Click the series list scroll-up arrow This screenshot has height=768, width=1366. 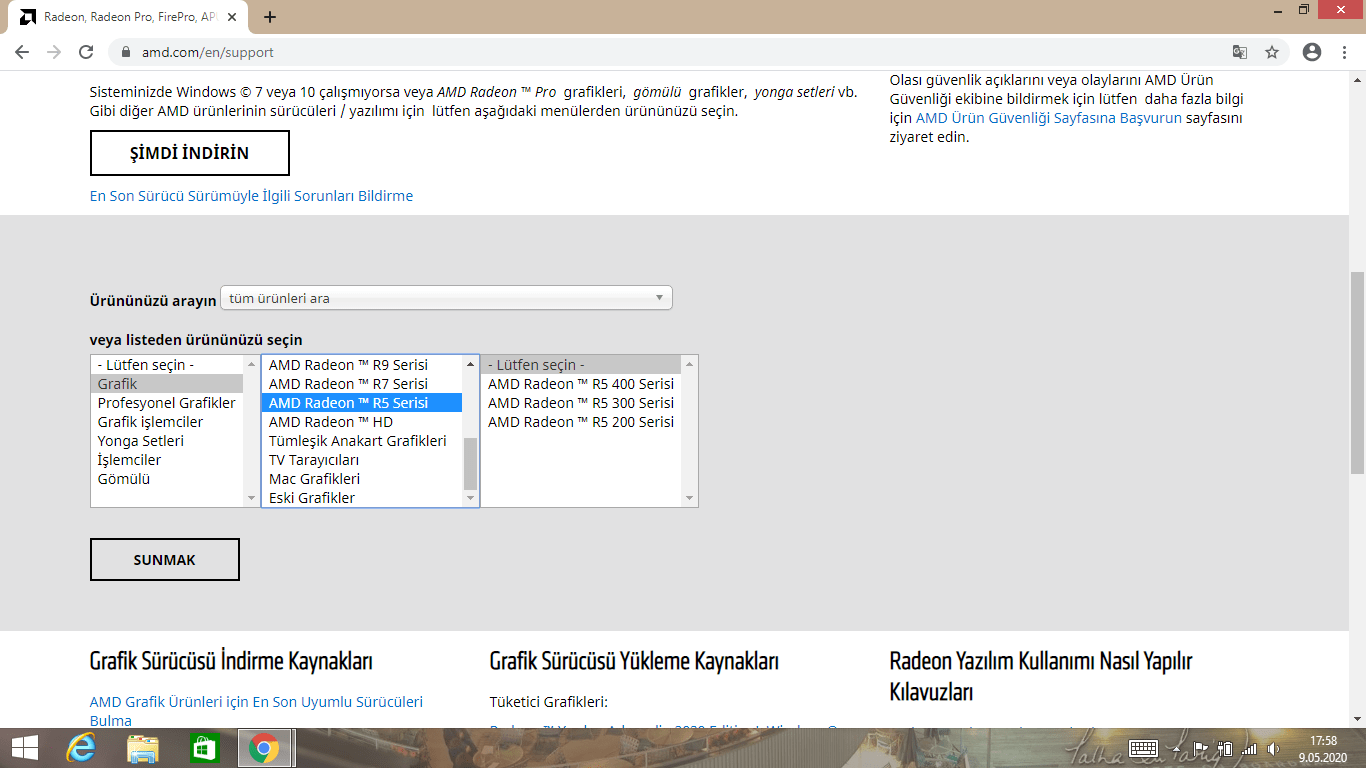(x=471, y=363)
